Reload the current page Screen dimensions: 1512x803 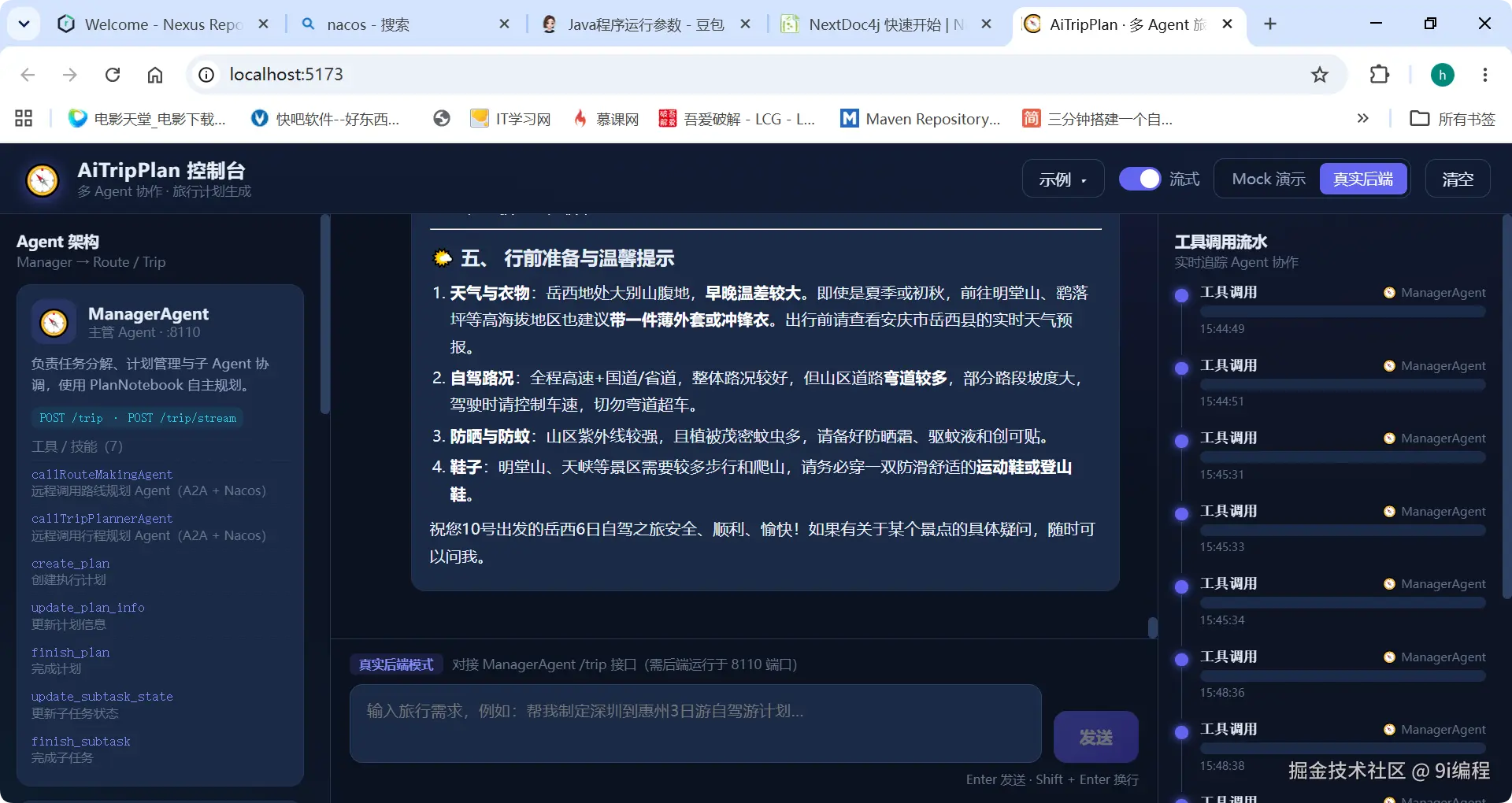tap(113, 75)
